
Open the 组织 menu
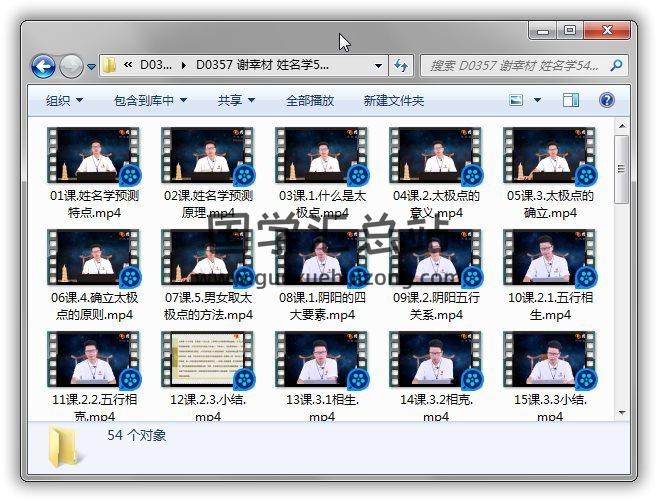pos(64,101)
